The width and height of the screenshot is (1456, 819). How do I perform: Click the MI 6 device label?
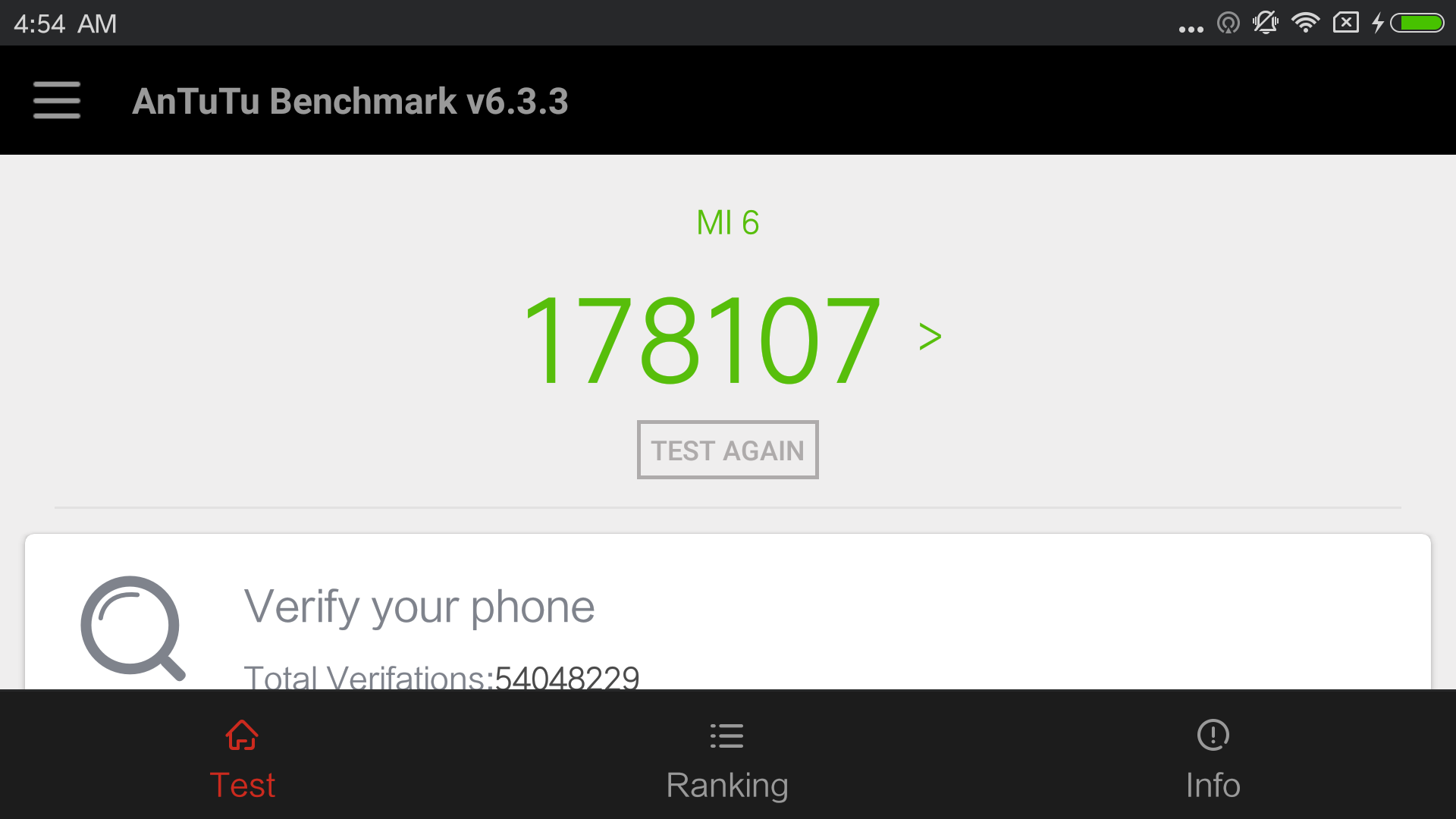[727, 222]
